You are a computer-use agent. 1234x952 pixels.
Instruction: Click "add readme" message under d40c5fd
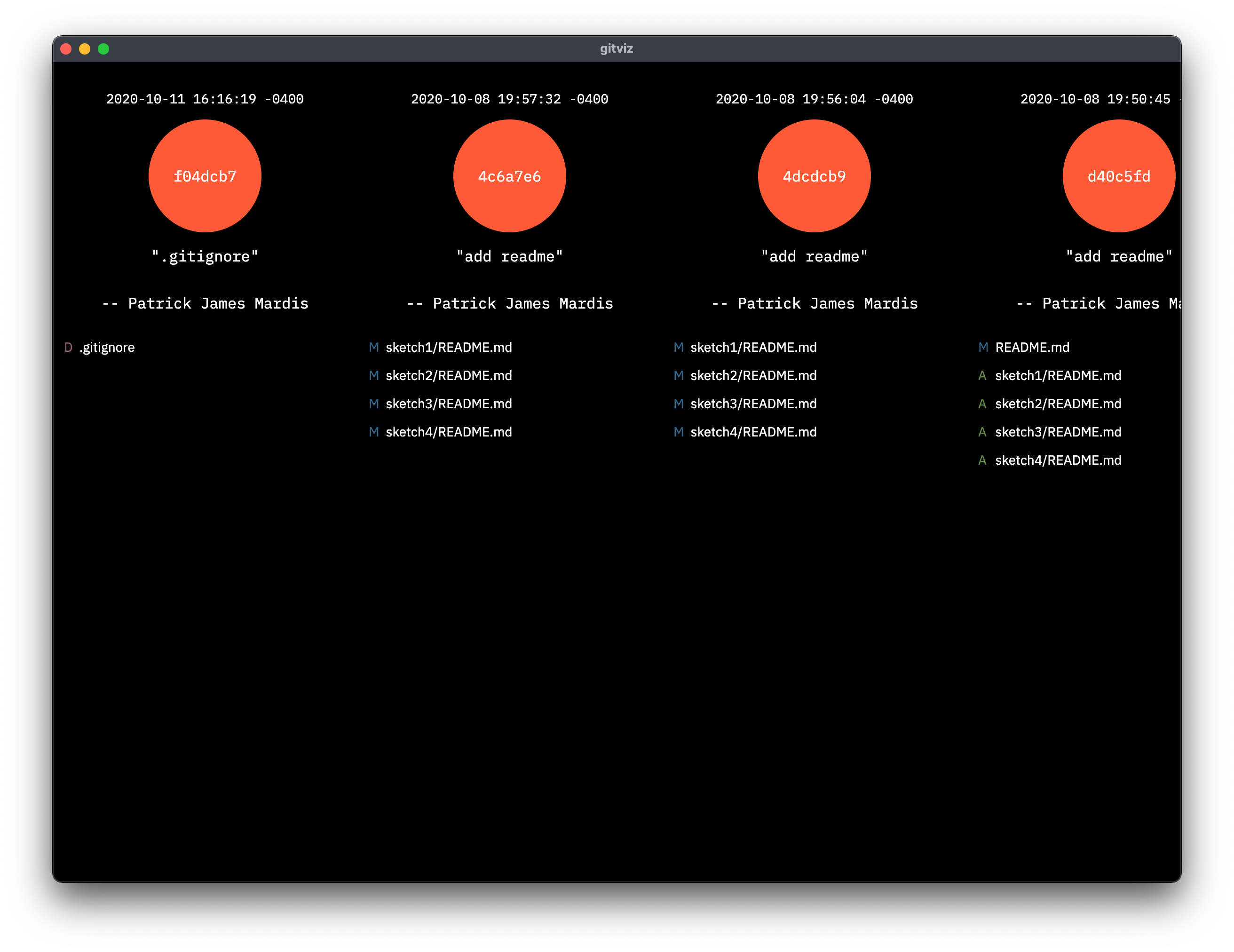point(1119,256)
